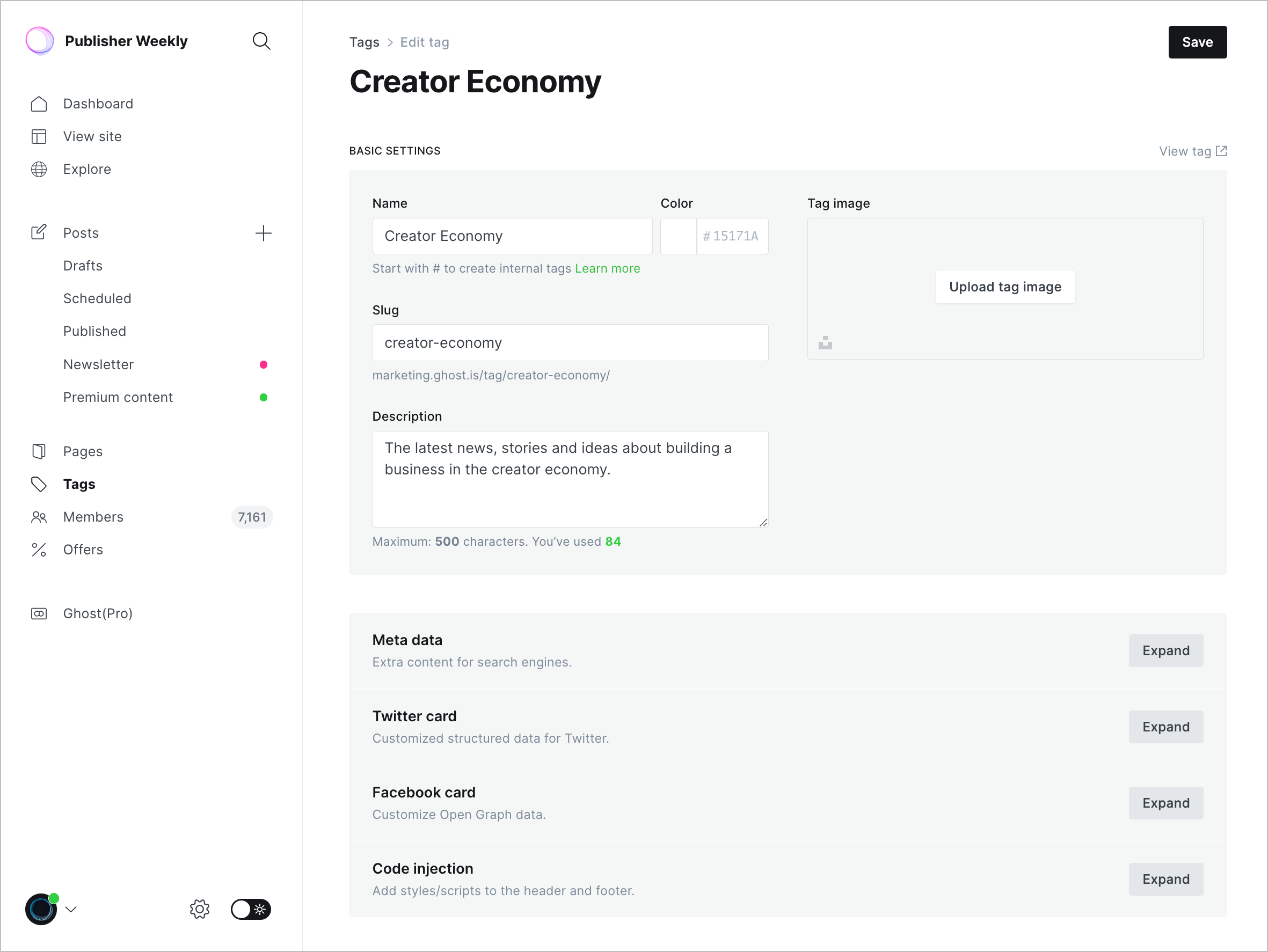Open the Drafts menu item
The width and height of the screenshot is (1268, 952).
coord(83,266)
